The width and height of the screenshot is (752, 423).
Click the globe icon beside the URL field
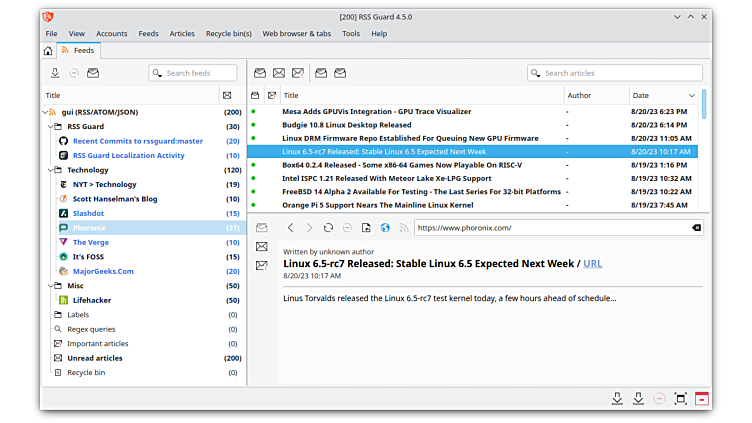(x=385, y=228)
